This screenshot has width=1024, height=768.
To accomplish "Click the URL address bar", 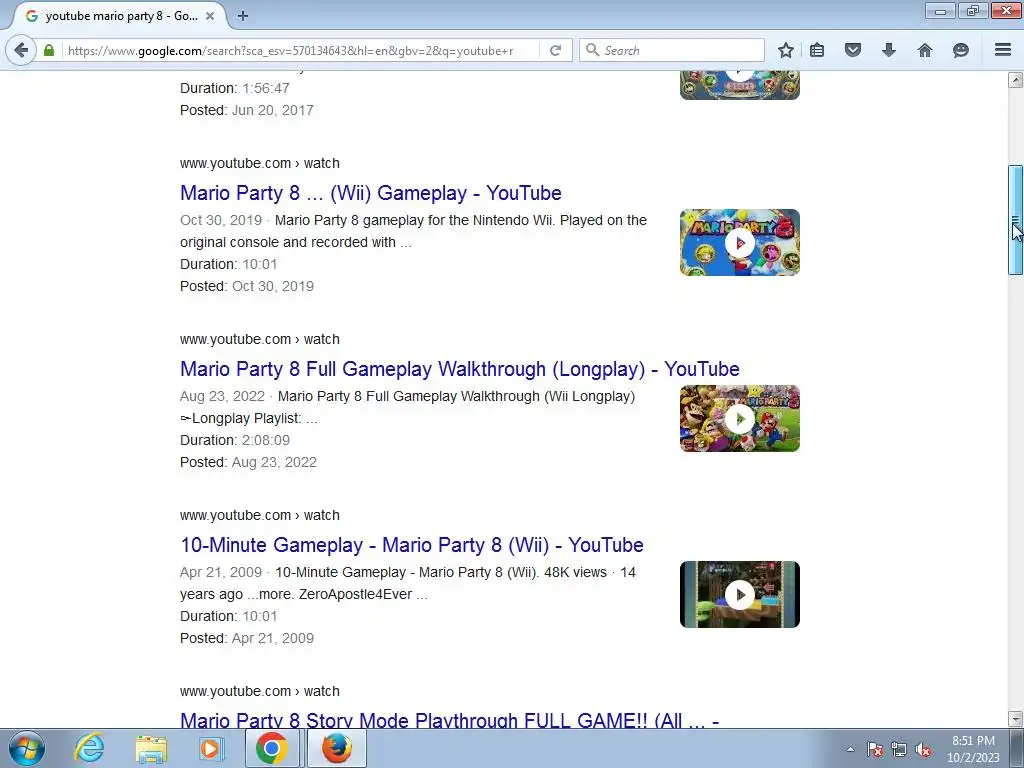I will click(302, 50).
